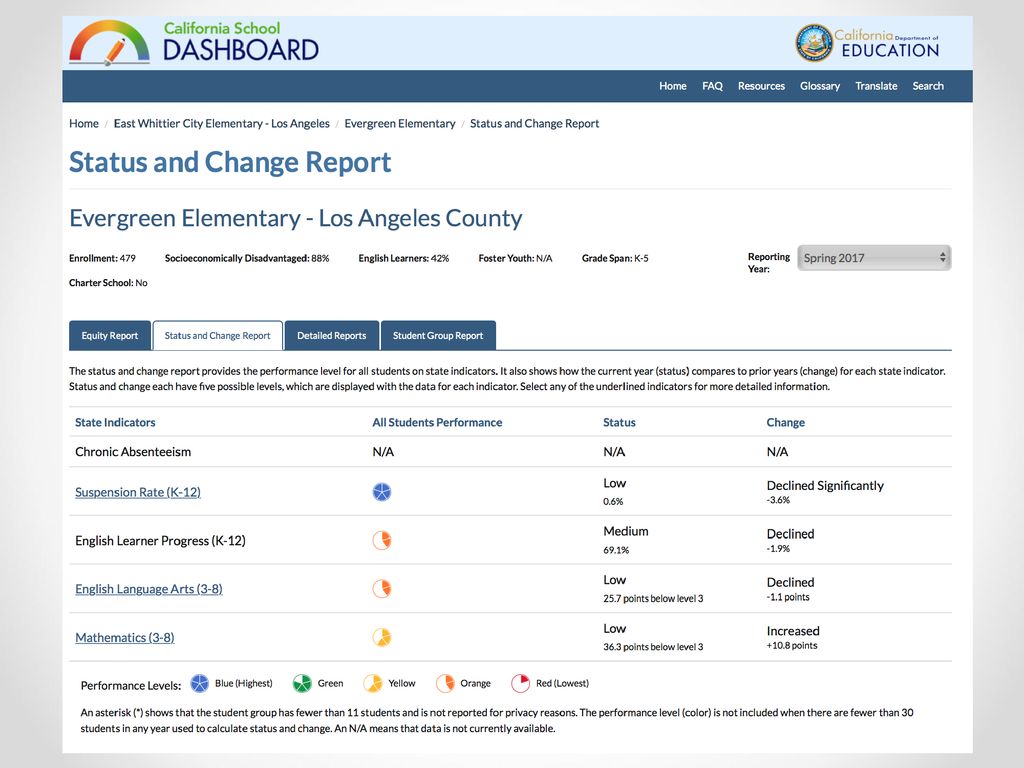Open the Suspension Rate (K-12) link
Image resolution: width=1024 pixels, height=768 pixels.
pyautogui.click(x=138, y=492)
